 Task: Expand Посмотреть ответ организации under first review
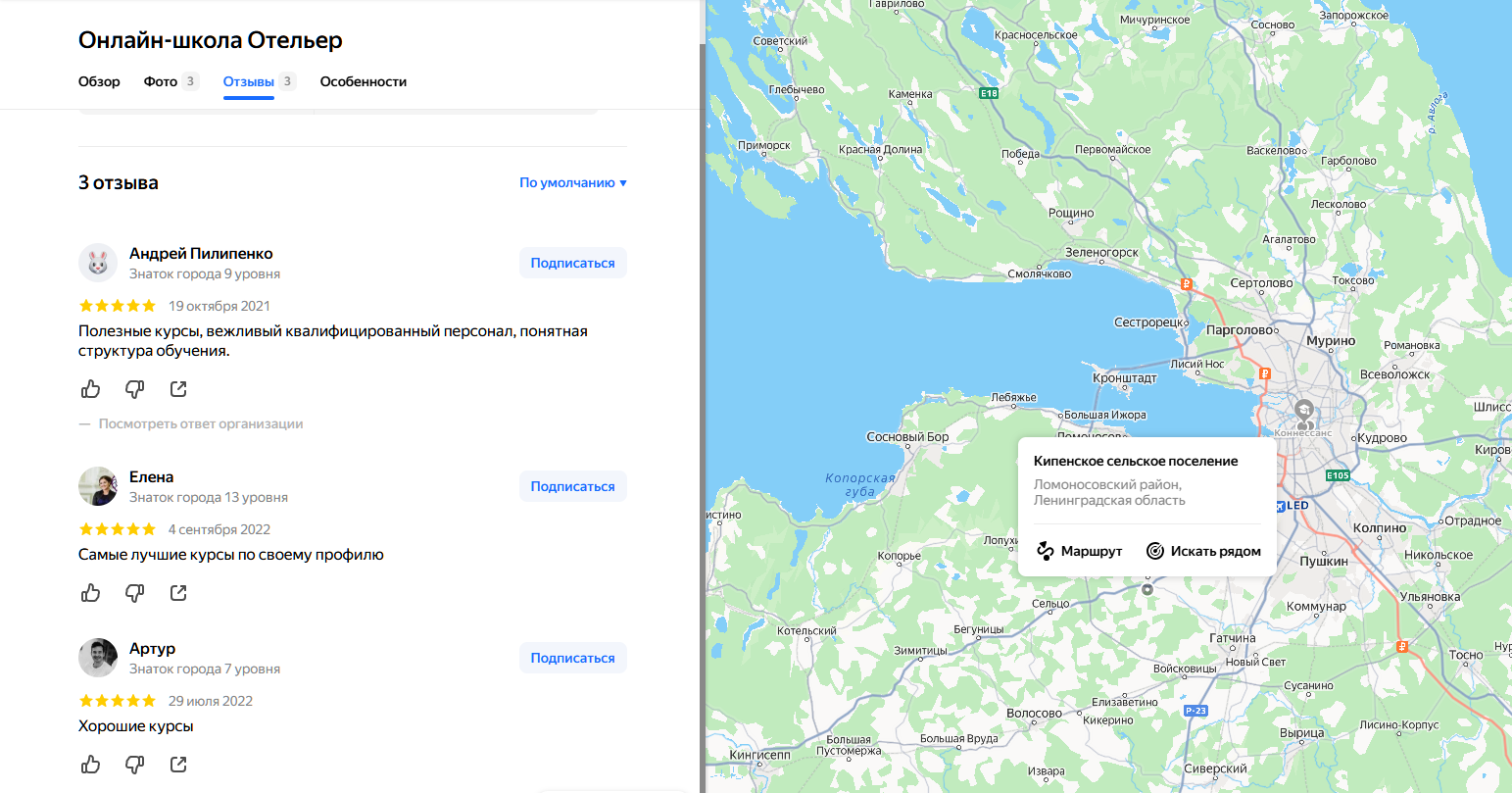[x=200, y=424]
